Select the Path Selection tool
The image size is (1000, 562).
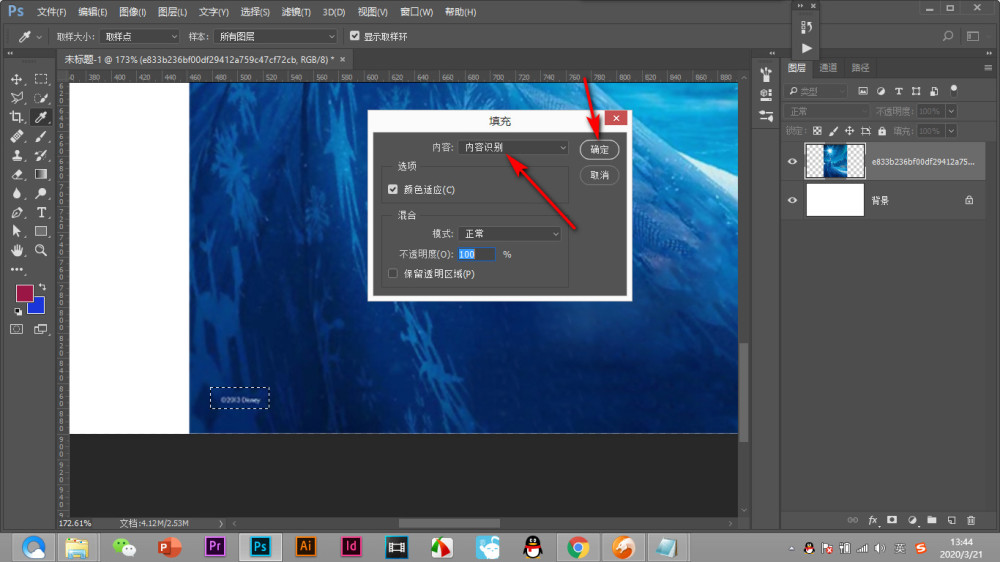click(x=17, y=231)
